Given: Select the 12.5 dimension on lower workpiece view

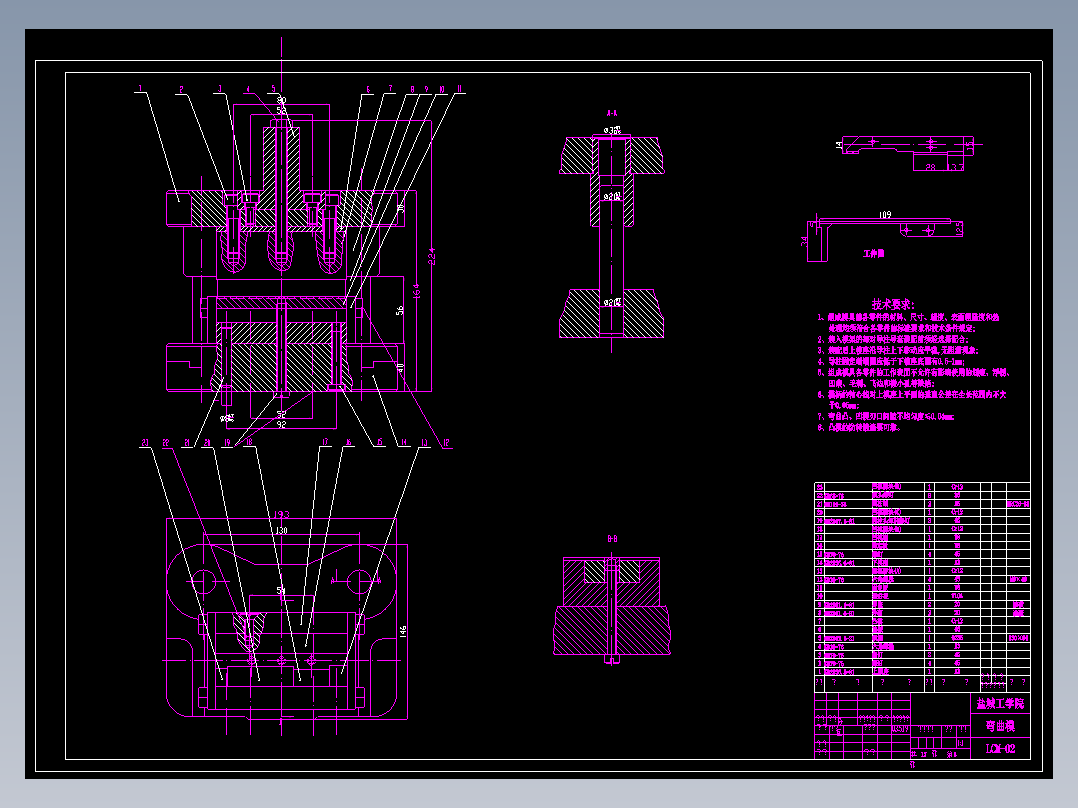Looking at the screenshot, I should [x=959, y=229].
